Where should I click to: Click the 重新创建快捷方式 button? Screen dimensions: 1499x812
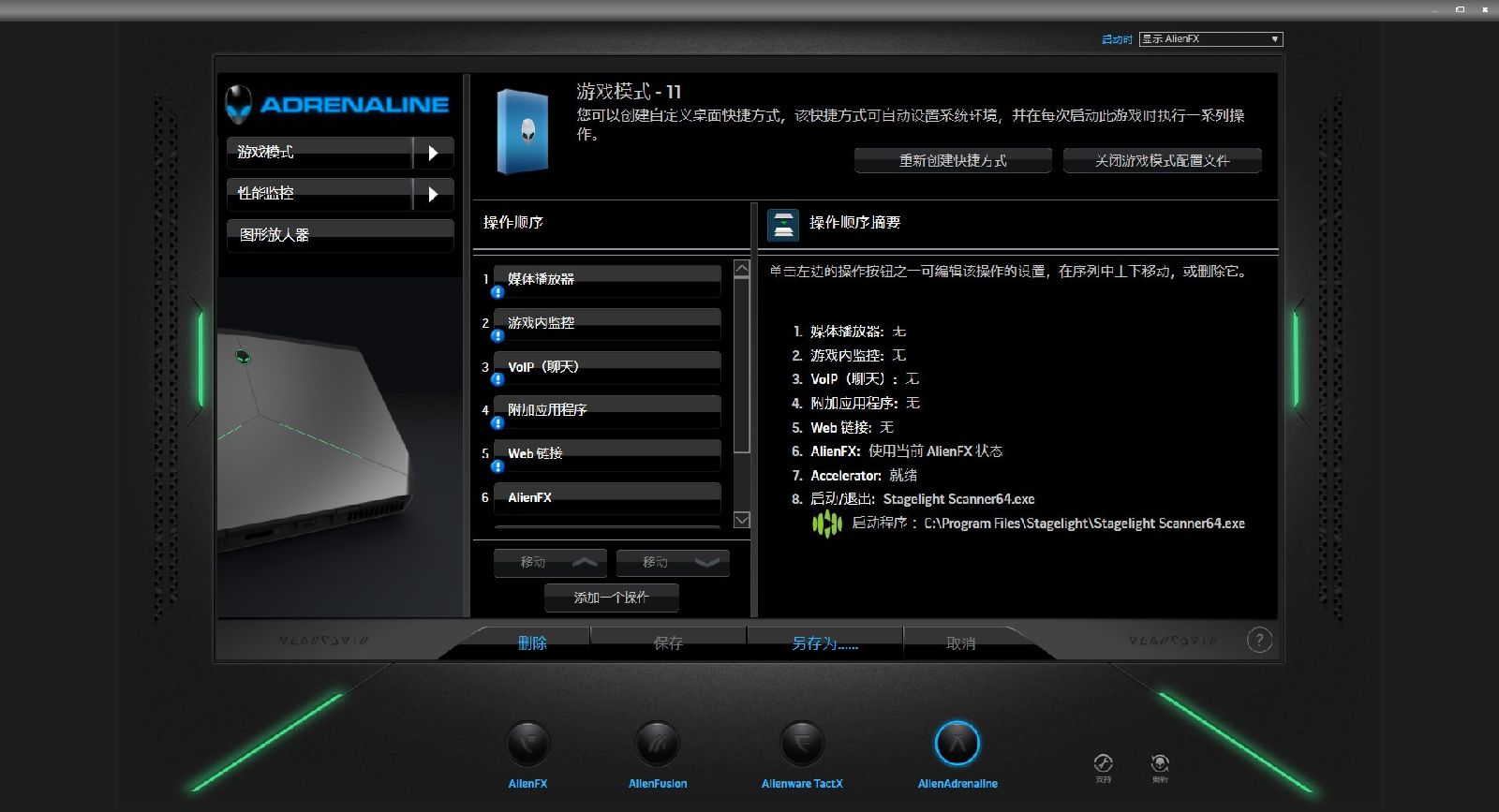pyautogui.click(x=953, y=161)
